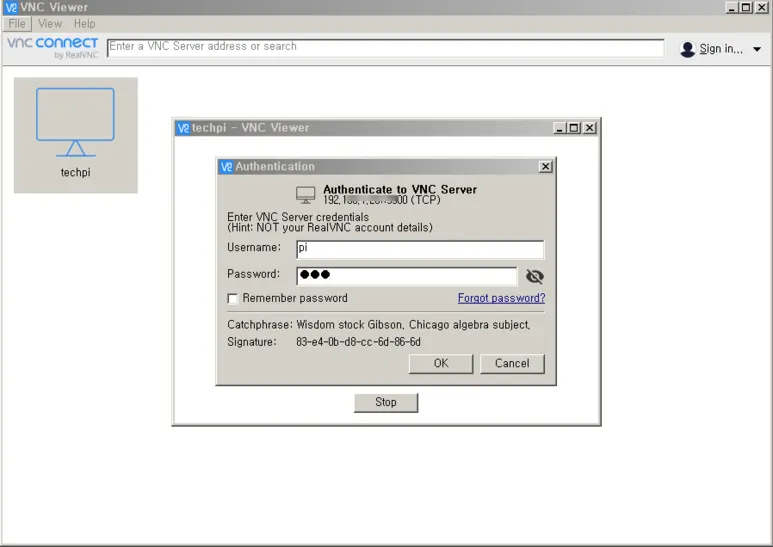Click the techpi window title bar VNC icon
Viewport: 773px width, 547px height.
(183, 128)
